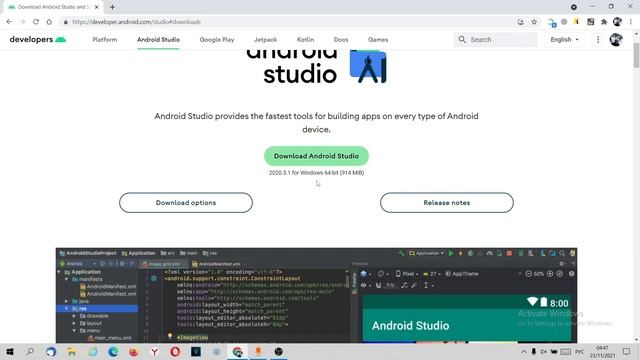Open the Games nav tab
The width and height of the screenshot is (640, 360).
pos(378,40)
